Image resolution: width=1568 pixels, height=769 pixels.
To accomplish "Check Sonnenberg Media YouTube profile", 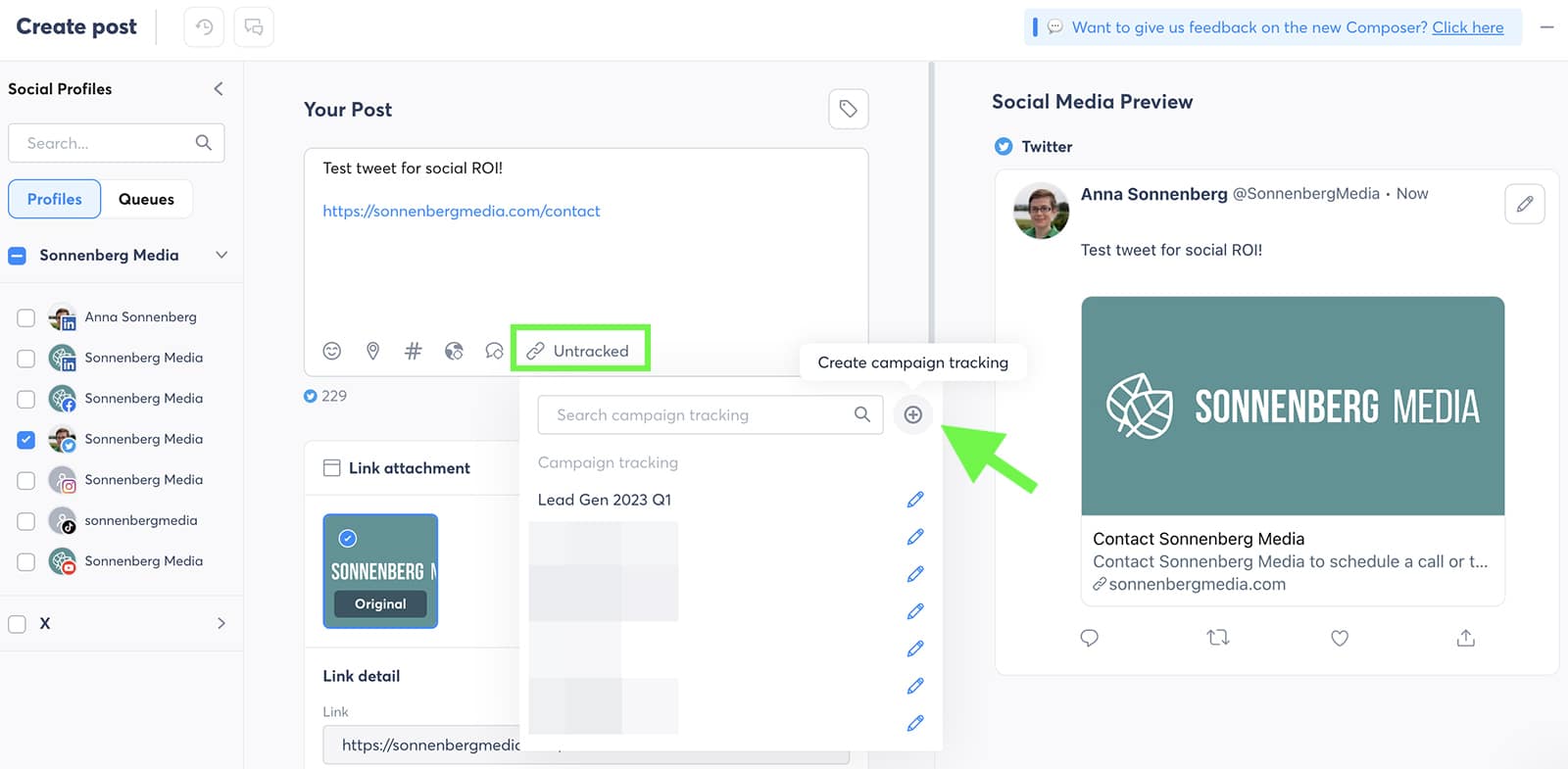I will tap(26, 561).
